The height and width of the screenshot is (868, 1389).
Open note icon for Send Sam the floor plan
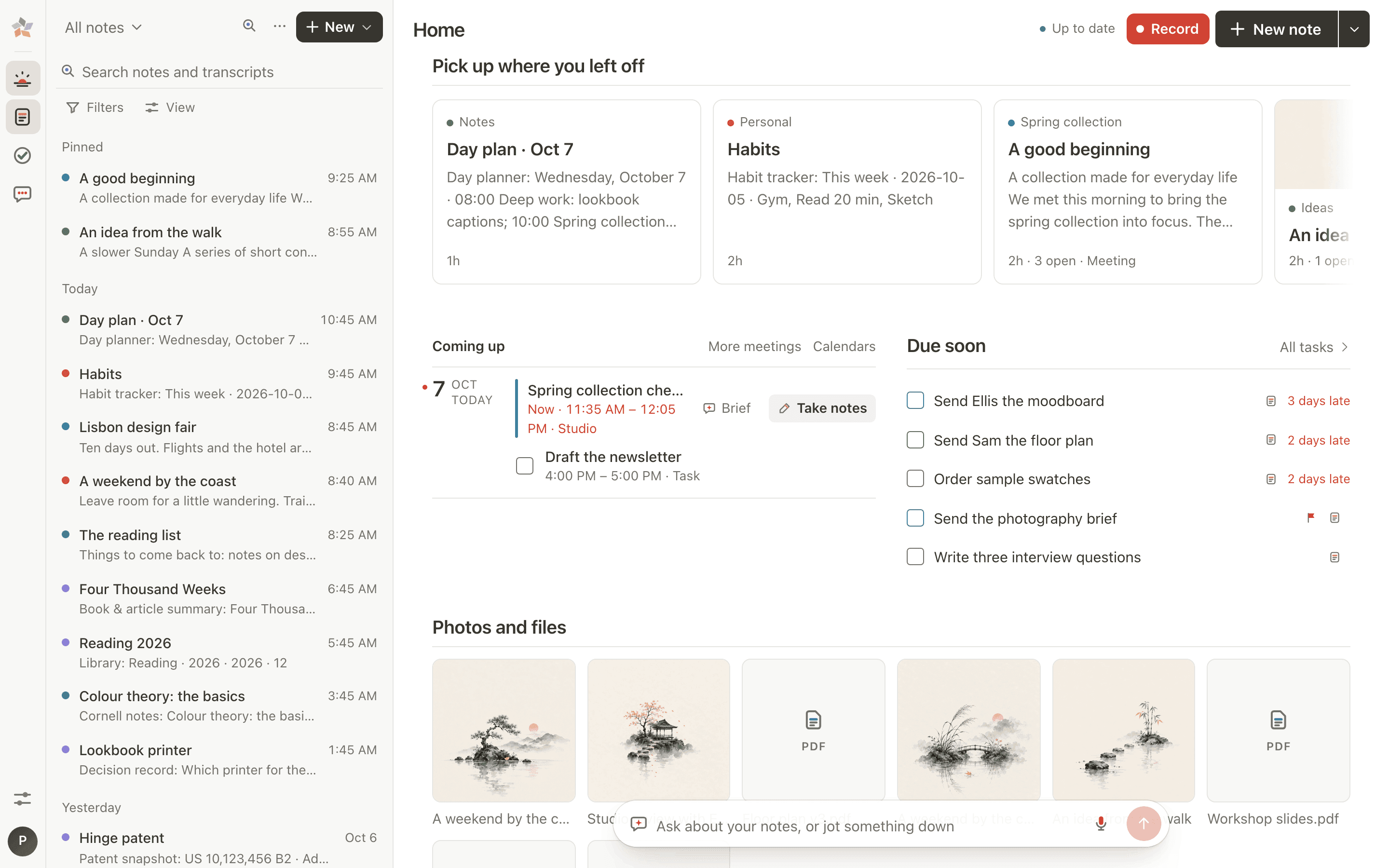click(1271, 440)
